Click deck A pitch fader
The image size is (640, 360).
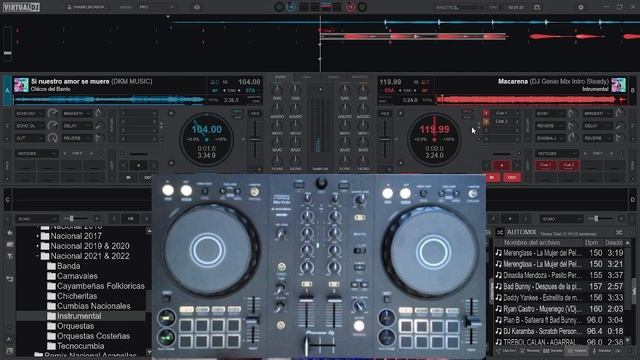255,140
